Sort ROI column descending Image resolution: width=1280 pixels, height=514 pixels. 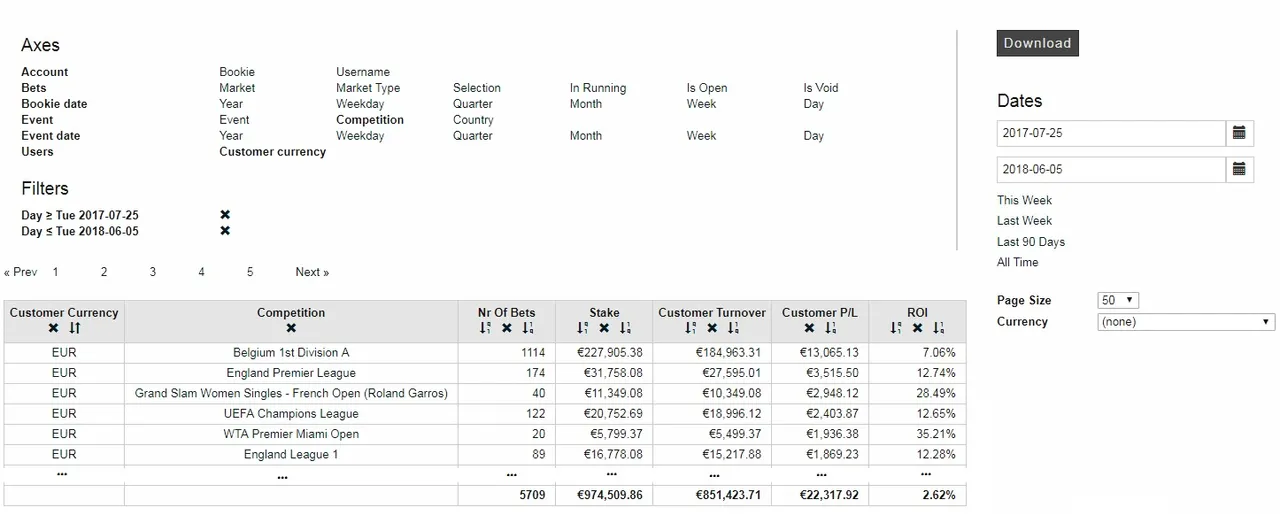(x=896, y=328)
